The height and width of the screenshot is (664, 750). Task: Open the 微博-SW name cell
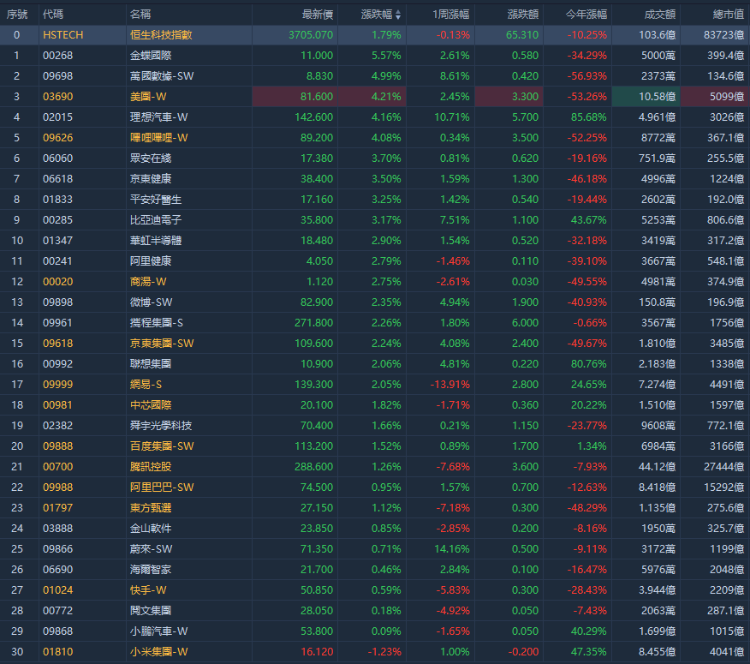click(x=151, y=302)
